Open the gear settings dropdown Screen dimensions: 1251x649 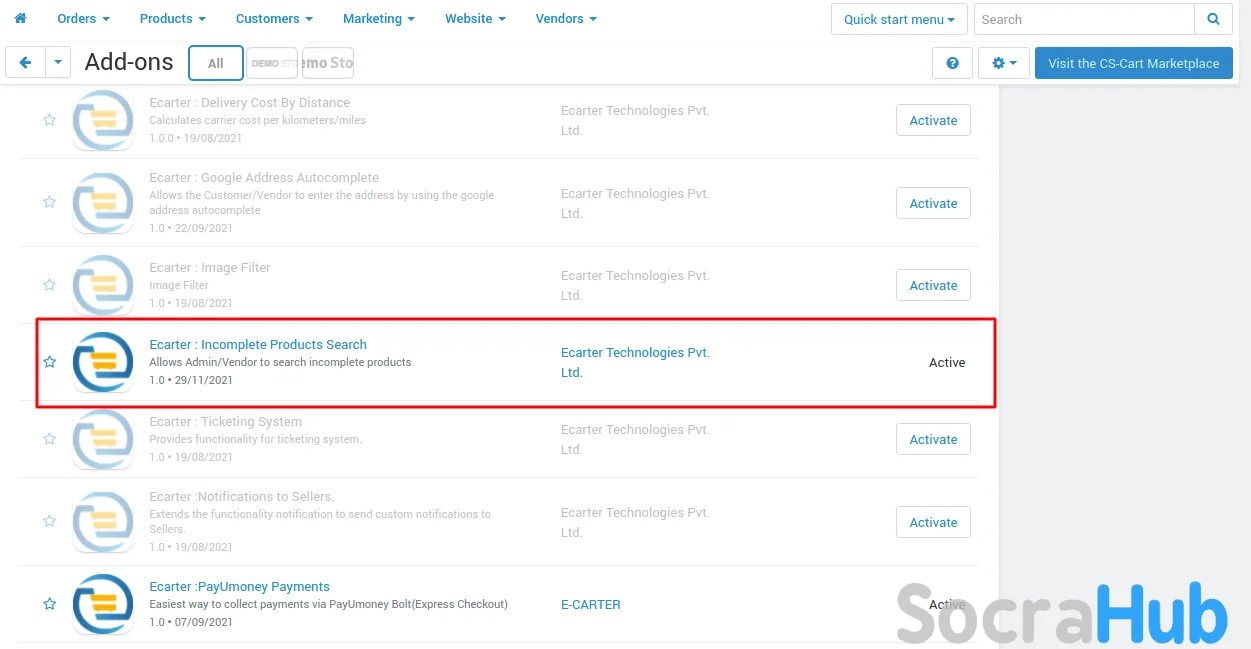tap(1003, 63)
